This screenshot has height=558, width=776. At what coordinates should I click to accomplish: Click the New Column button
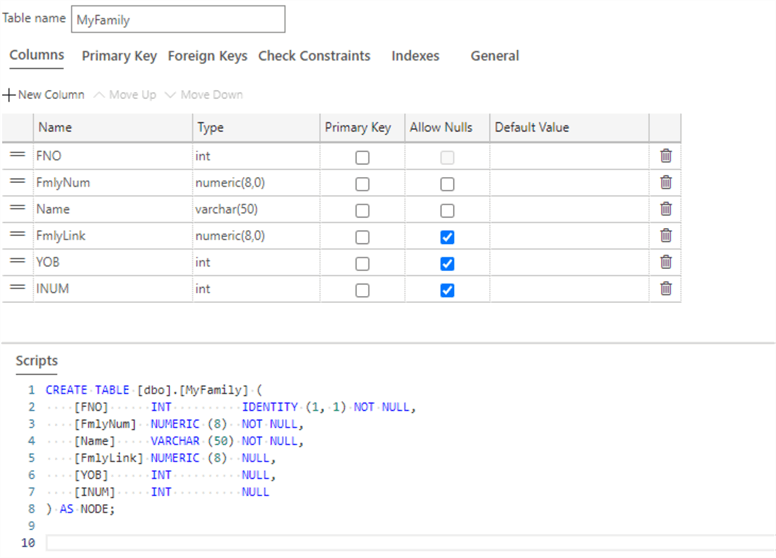pos(44,95)
